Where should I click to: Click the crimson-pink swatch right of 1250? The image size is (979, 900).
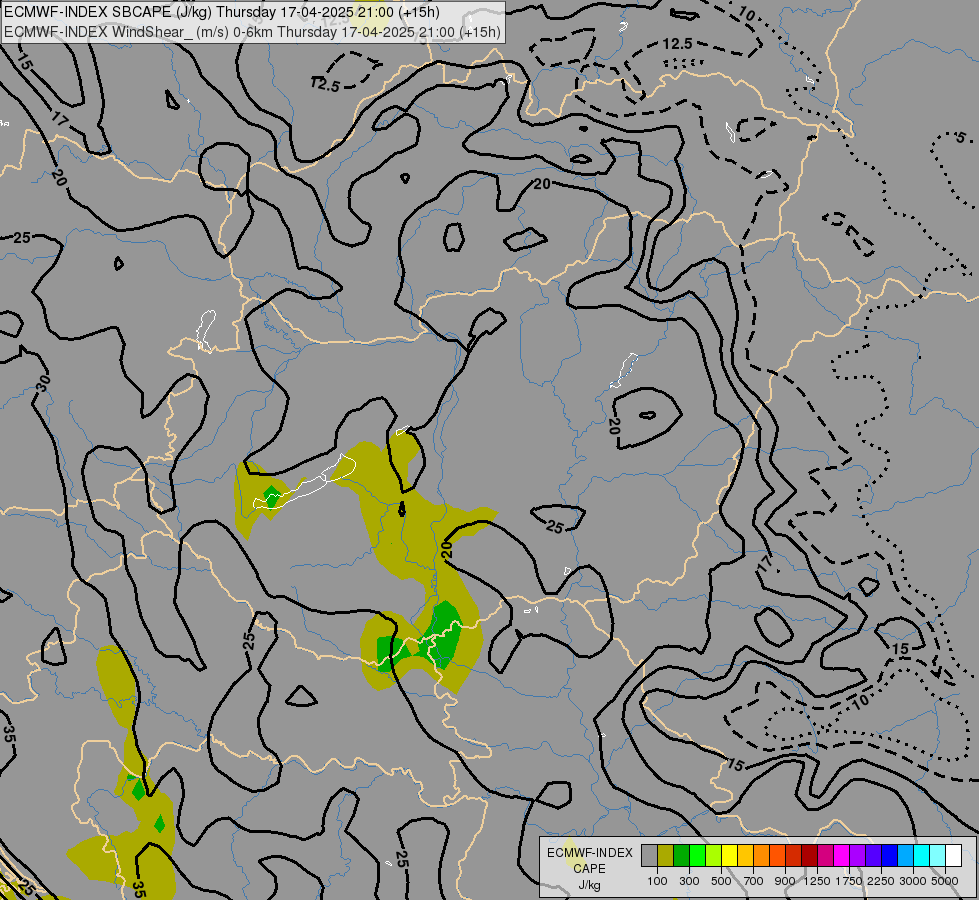pyautogui.click(x=826, y=855)
